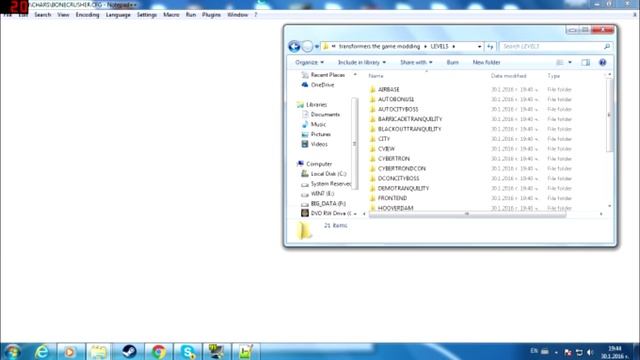The height and width of the screenshot is (360, 640).
Task: Click search magnifier icon in Explorer
Action: 607,47
